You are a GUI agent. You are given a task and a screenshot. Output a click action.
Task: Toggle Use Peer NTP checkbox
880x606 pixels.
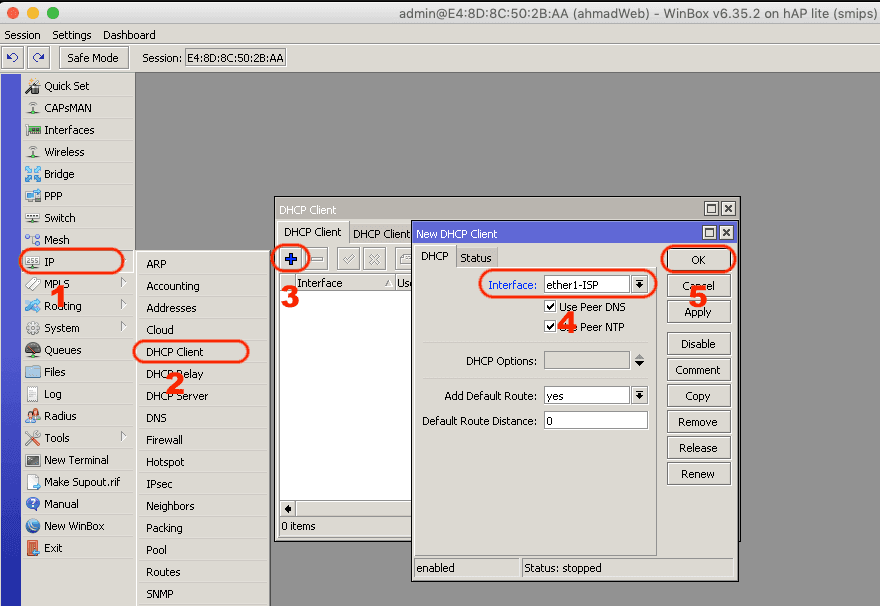click(550, 327)
